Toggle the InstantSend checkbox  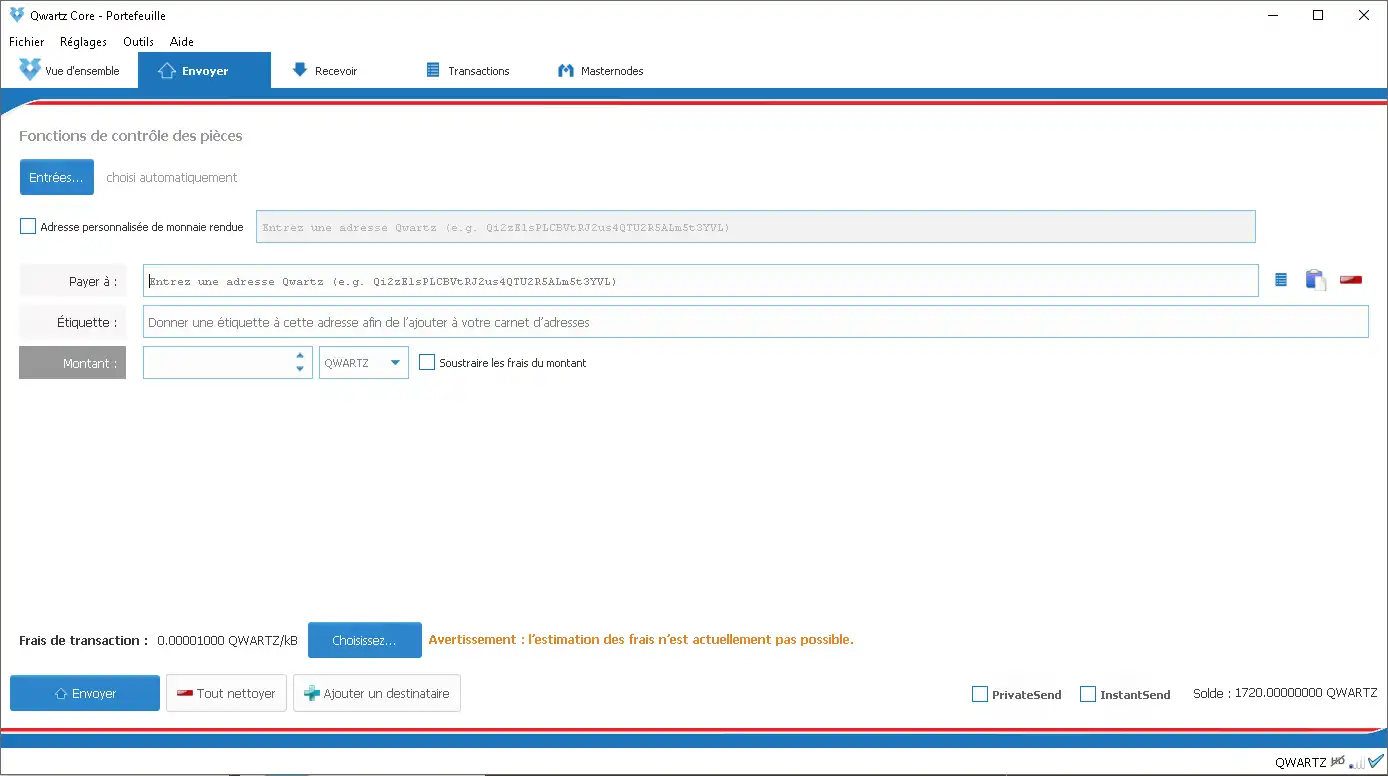click(x=1088, y=694)
